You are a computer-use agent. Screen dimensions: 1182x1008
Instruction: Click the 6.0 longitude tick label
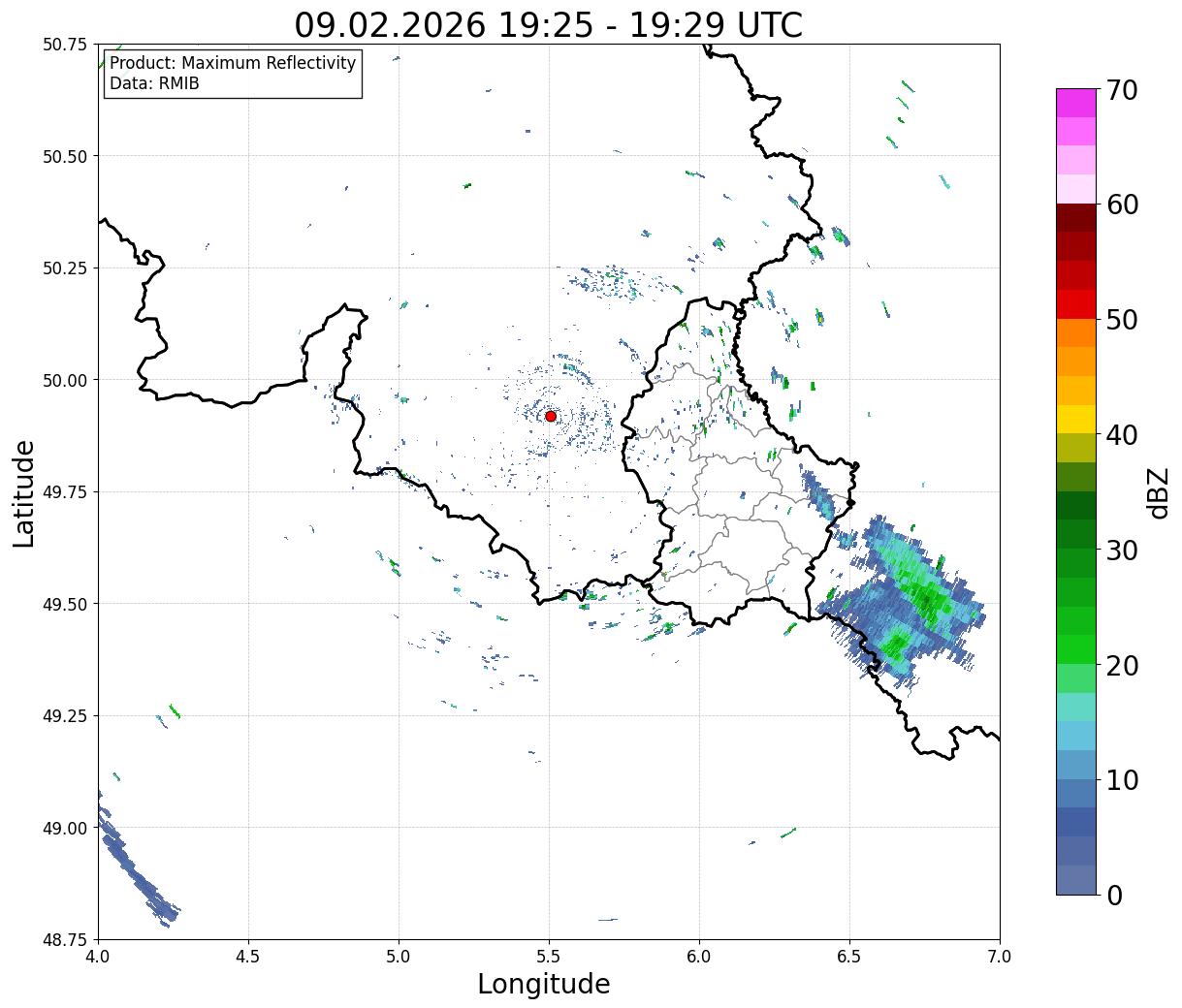coord(699,956)
